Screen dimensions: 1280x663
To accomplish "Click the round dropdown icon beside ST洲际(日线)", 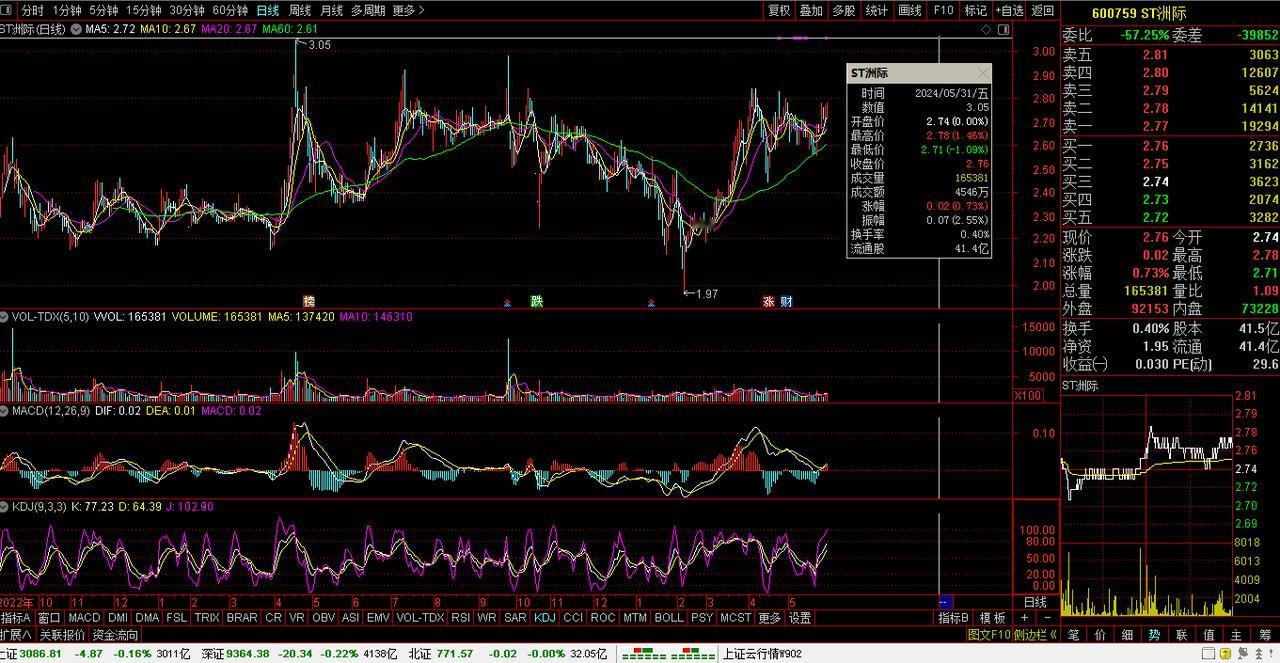I will tap(75, 29).
